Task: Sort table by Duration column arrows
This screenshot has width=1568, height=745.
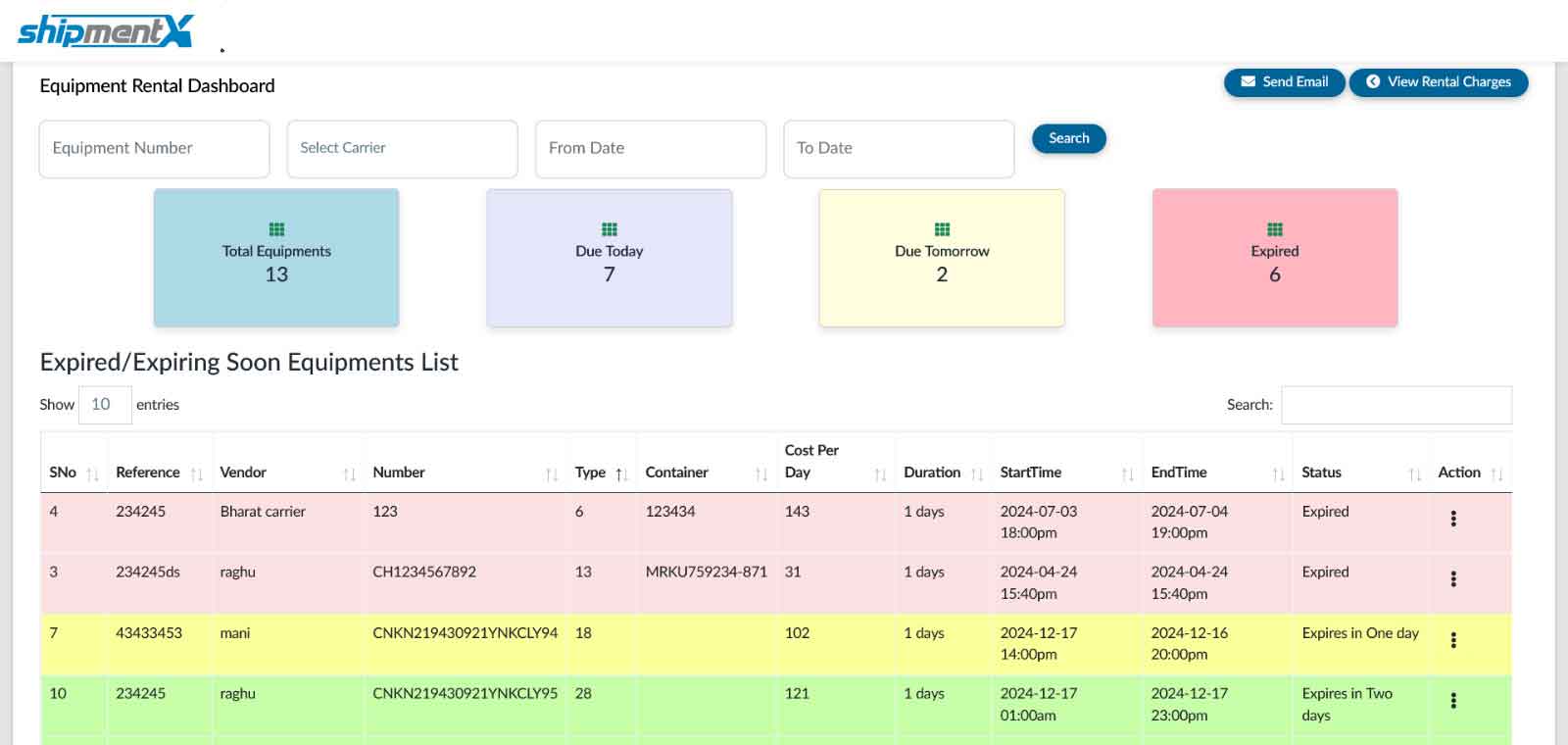Action: coord(977,474)
